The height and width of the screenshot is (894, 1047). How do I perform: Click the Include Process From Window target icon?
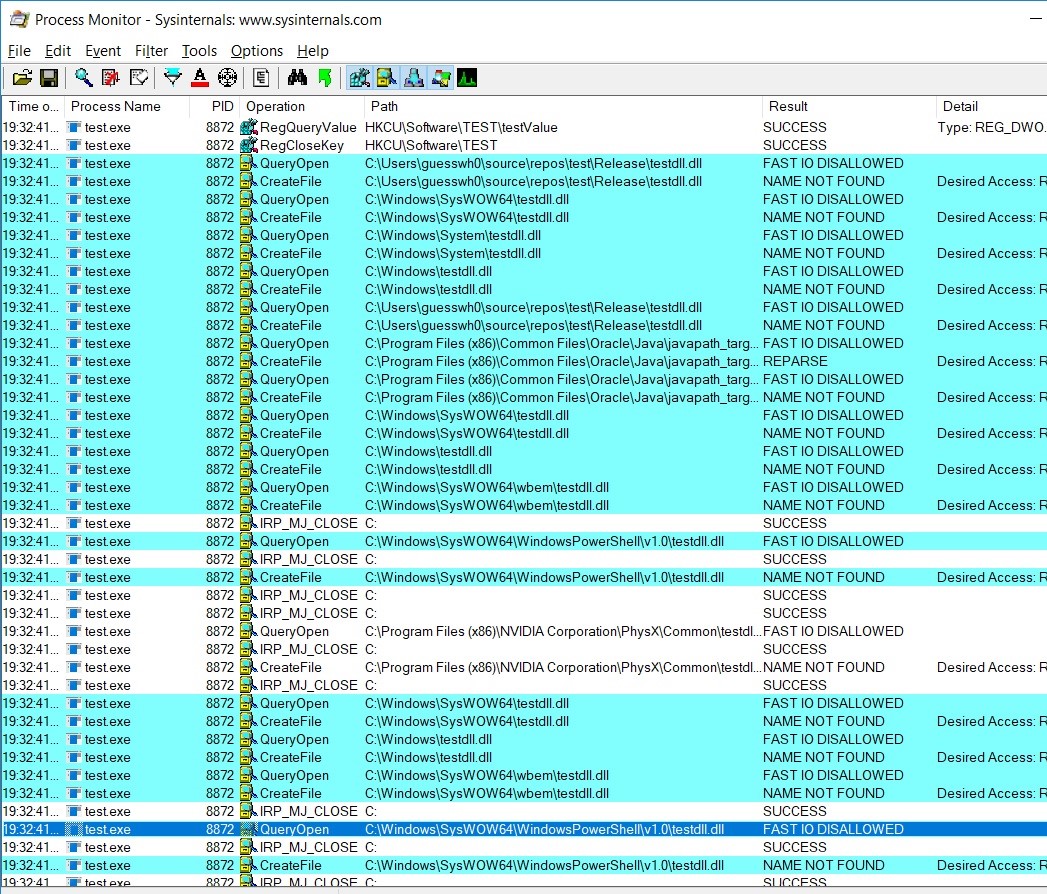tap(226, 78)
